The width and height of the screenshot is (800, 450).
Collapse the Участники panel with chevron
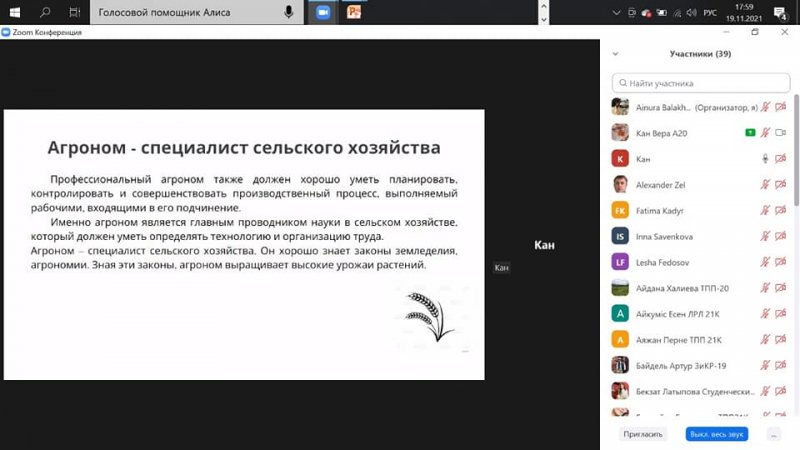coord(616,54)
